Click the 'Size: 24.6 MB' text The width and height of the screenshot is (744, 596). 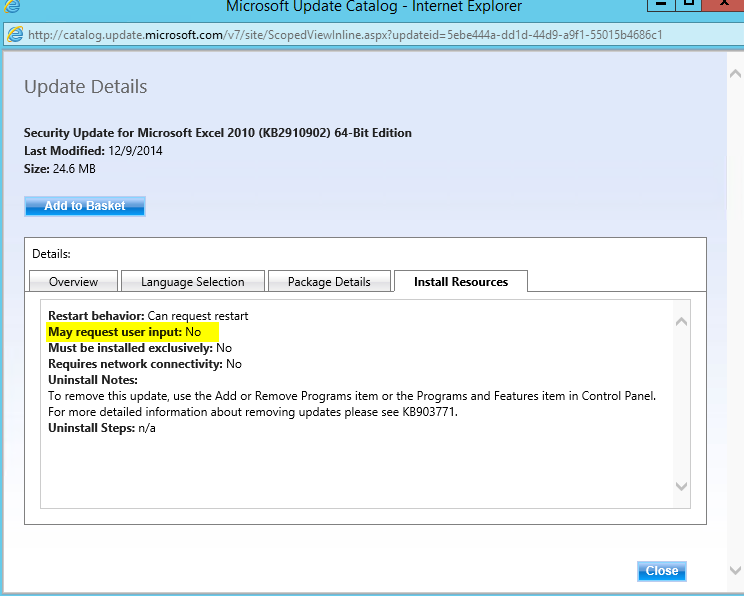(x=60, y=169)
